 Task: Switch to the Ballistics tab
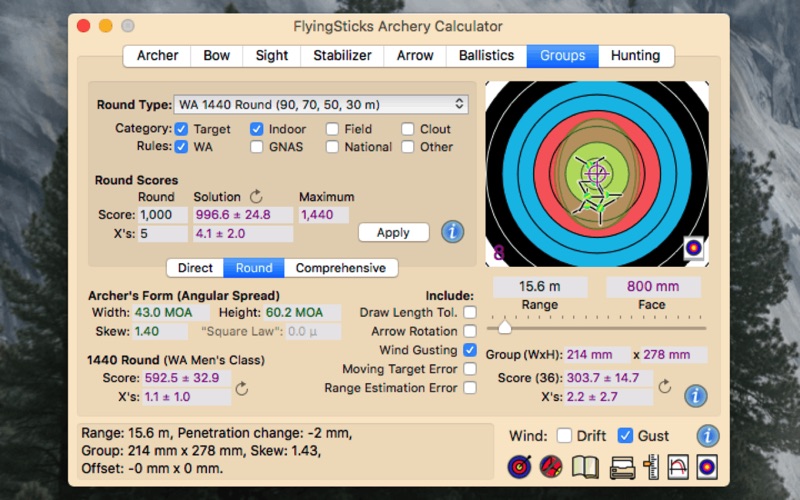486,56
